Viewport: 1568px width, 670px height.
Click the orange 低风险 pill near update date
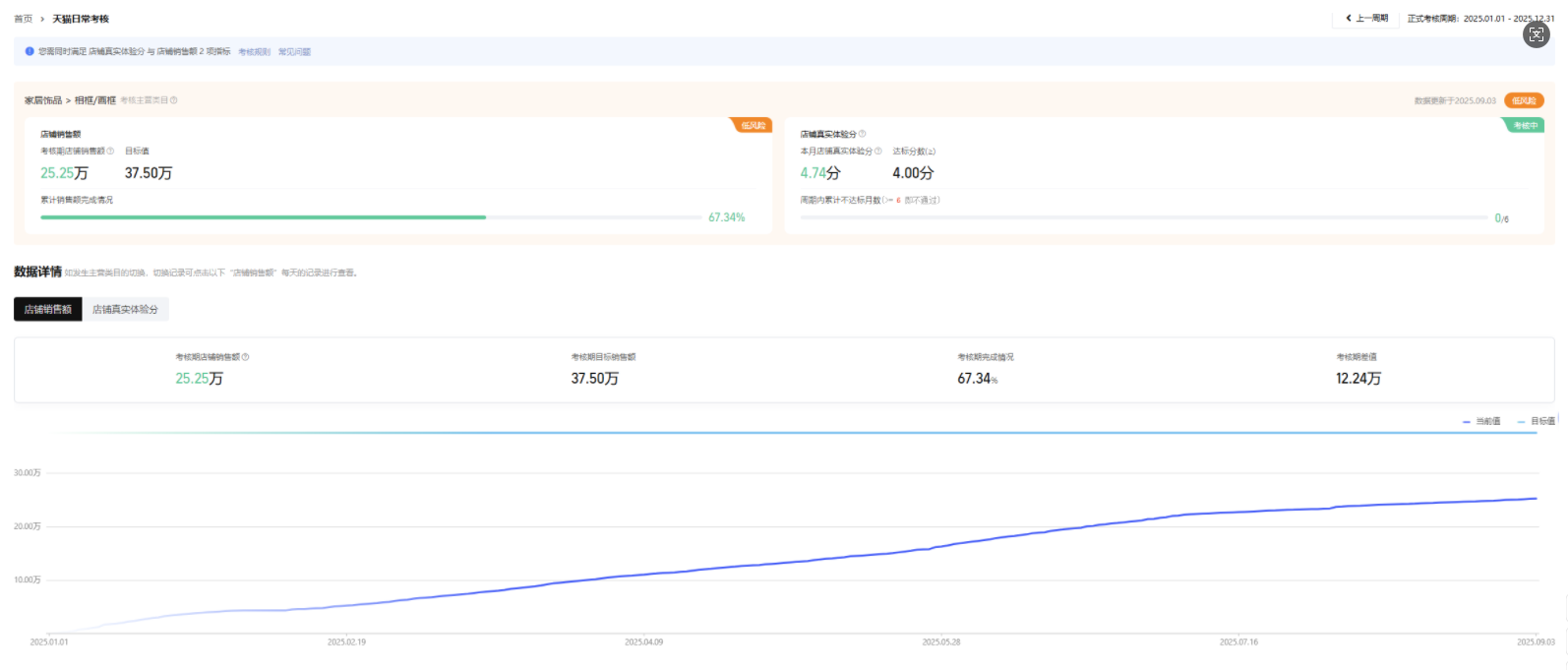(1524, 100)
